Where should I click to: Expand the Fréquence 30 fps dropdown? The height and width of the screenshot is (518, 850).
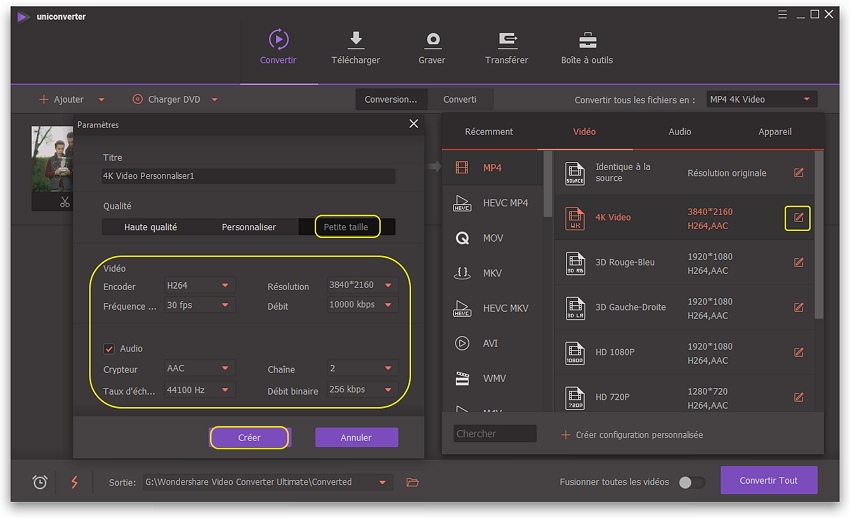198,306
